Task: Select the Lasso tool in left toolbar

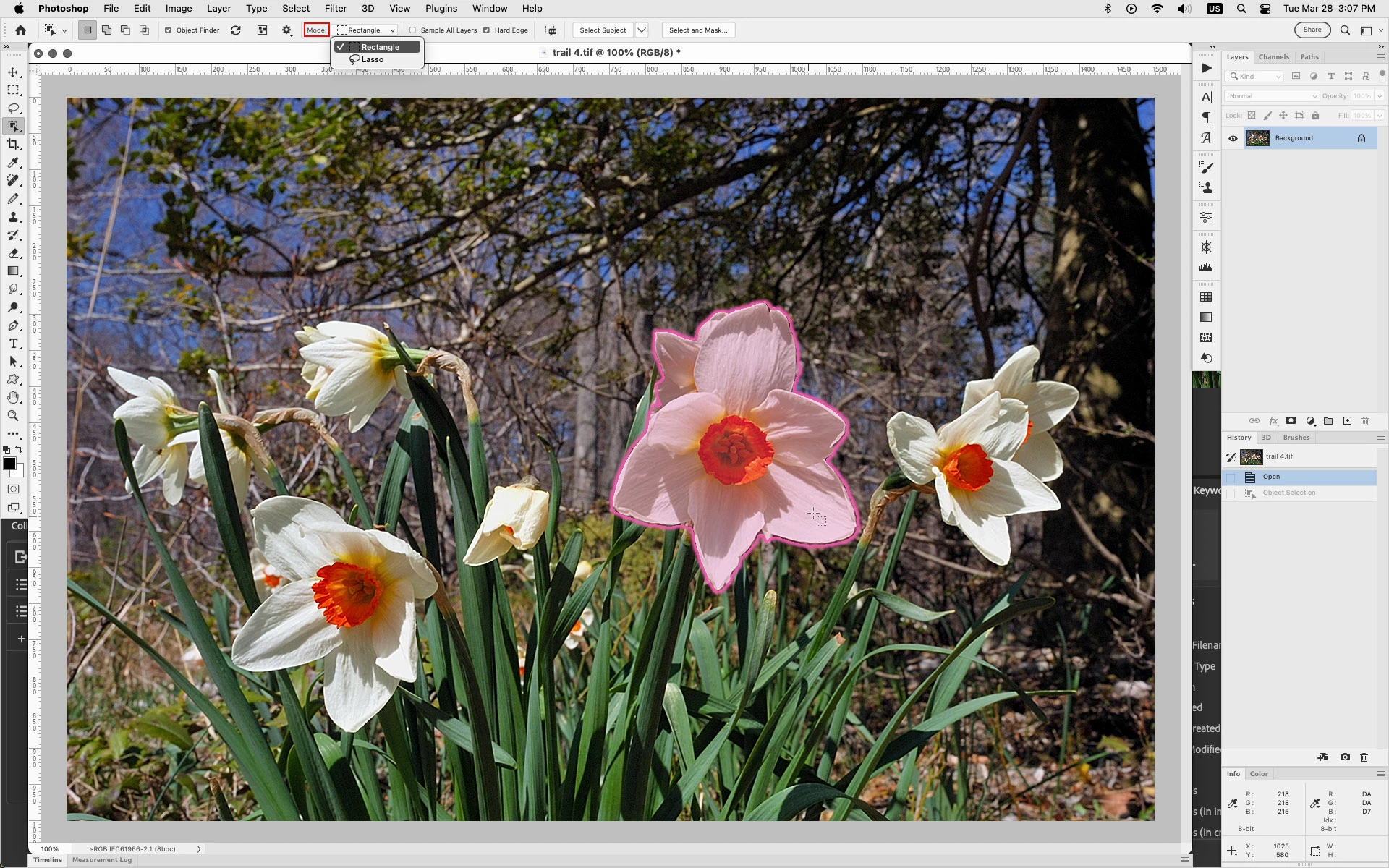Action: click(13, 109)
